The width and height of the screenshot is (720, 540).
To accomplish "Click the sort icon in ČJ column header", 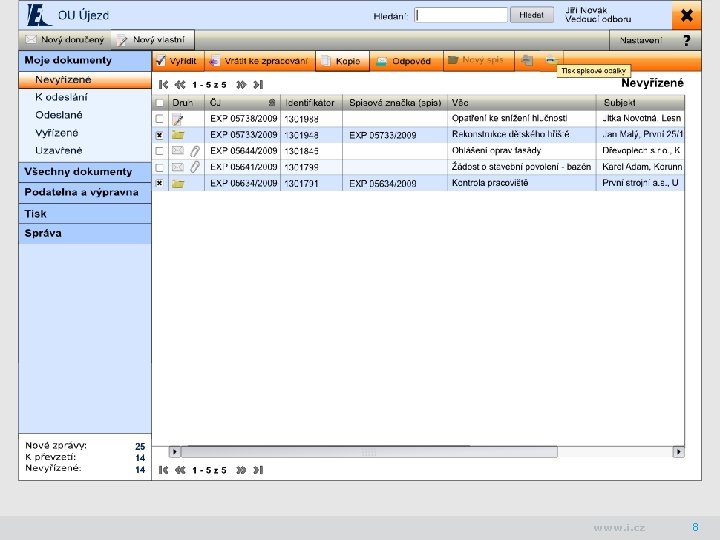I will click(272, 102).
